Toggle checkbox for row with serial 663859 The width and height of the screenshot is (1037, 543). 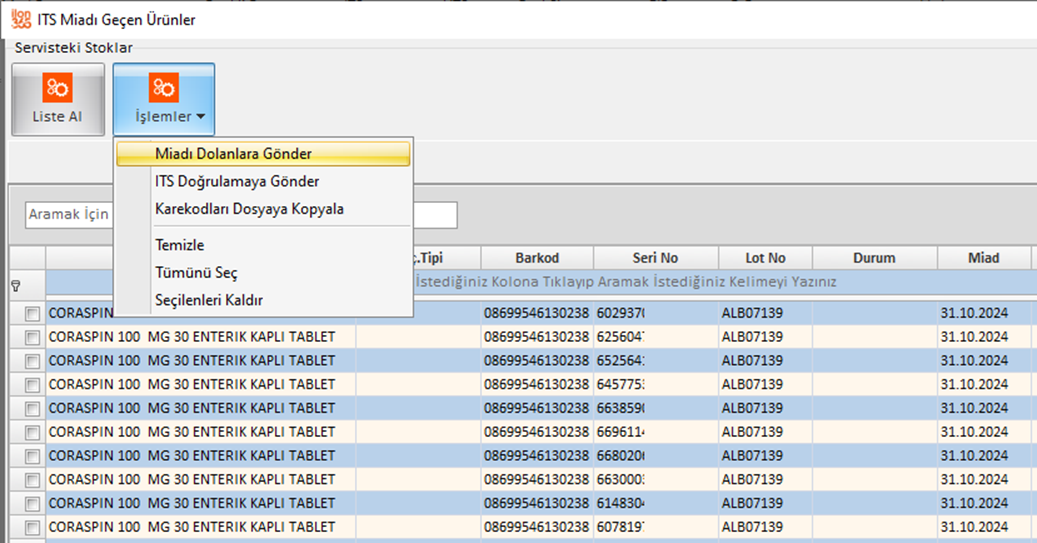click(33, 409)
